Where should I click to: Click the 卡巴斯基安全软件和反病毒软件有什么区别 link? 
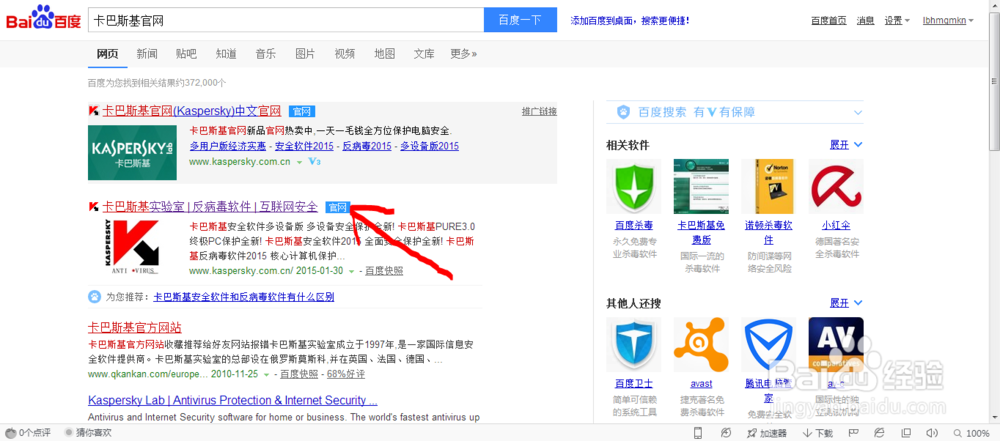tap(244, 297)
